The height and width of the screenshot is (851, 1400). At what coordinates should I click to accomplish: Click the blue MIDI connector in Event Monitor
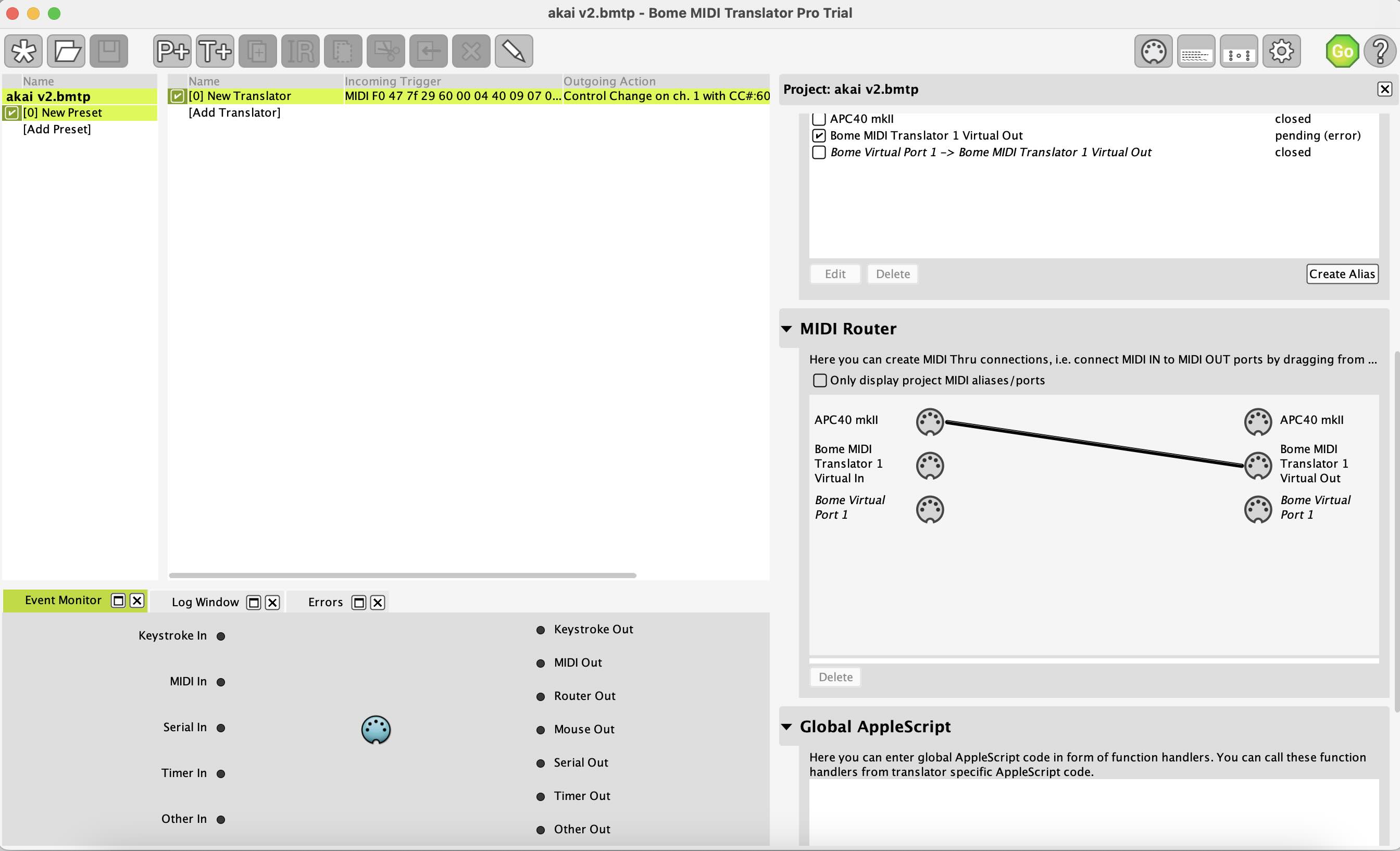click(x=376, y=730)
